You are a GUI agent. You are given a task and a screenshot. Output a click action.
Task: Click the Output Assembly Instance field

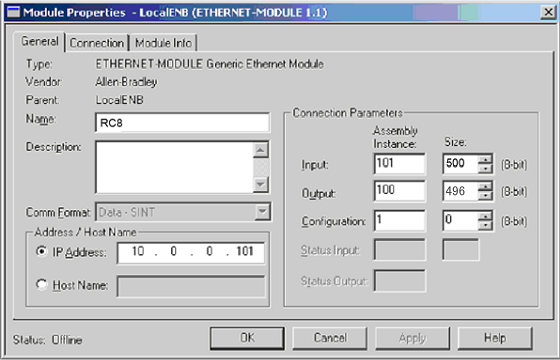(x=400, y=191)
